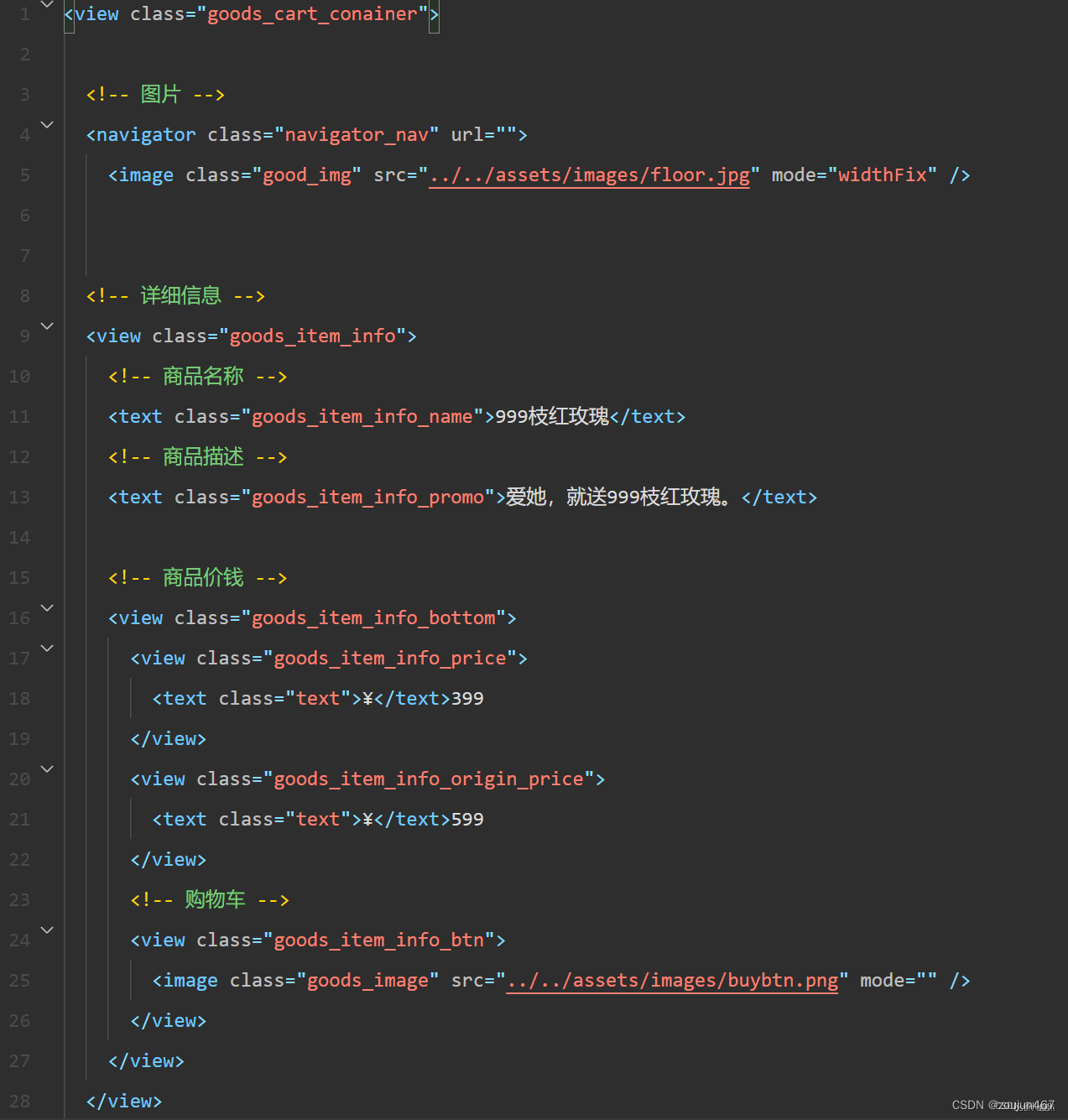The width and height of the screenshot is (1068, 1120).
Task: Click the comment text 详细信息
Action: (x=180, y=295)
